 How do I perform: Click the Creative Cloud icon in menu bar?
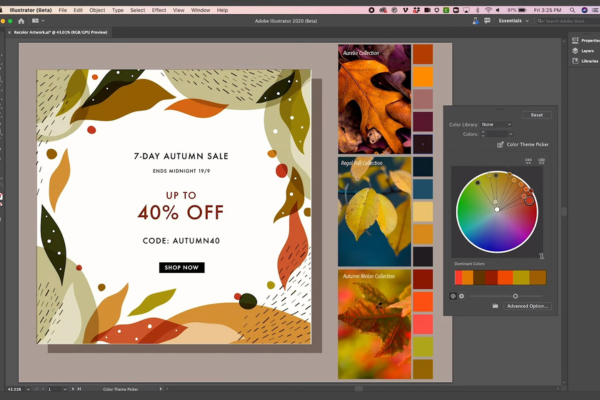(x=383, y=10)
